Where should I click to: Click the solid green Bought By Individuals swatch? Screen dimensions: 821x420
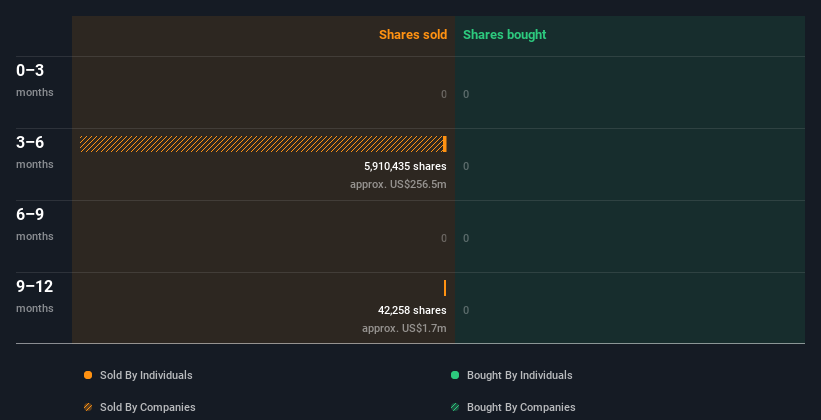pyautogui.click(x=455, y=375)
